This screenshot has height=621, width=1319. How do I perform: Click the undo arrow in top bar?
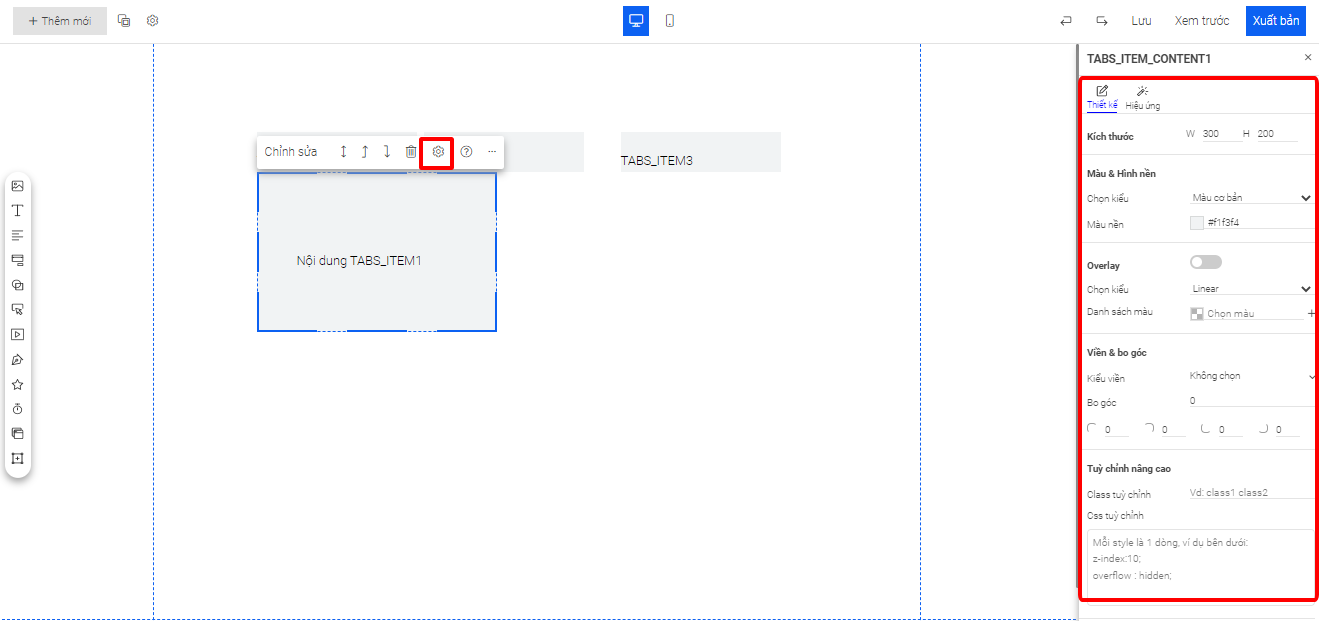(1066, 21)
